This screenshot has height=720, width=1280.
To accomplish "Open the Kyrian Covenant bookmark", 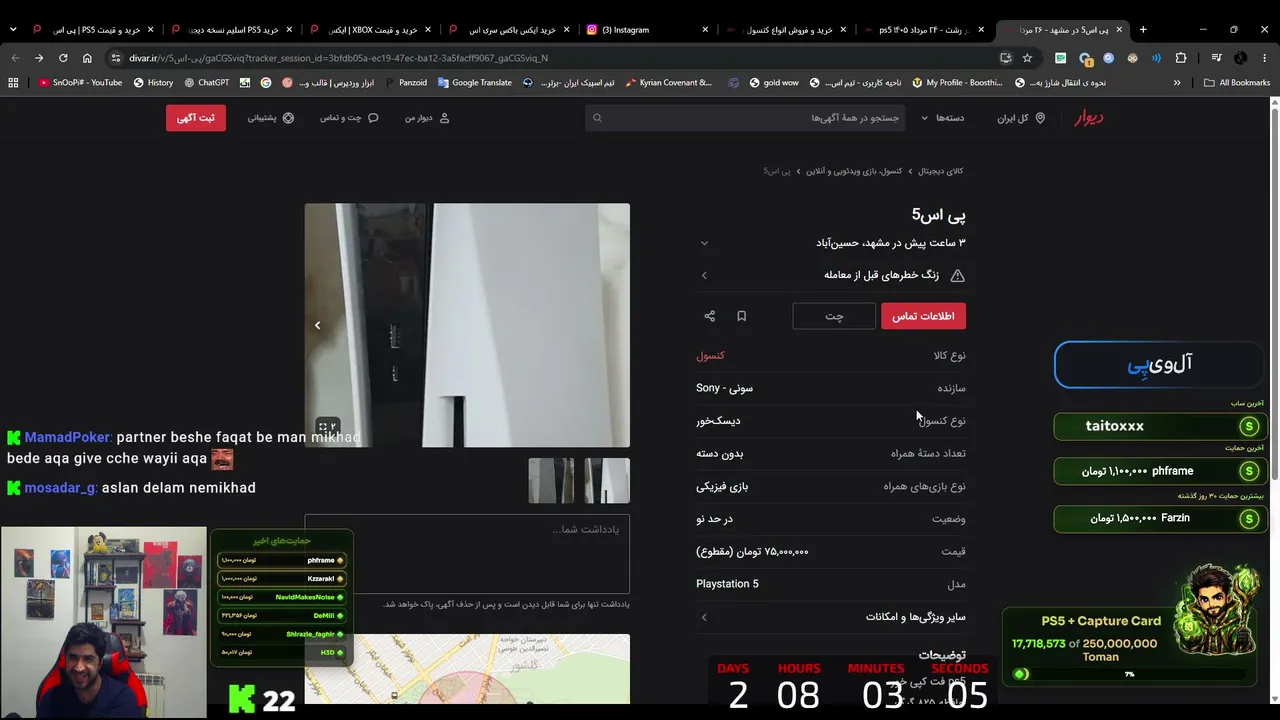I will pyautogui.click(x=668, y=83).
